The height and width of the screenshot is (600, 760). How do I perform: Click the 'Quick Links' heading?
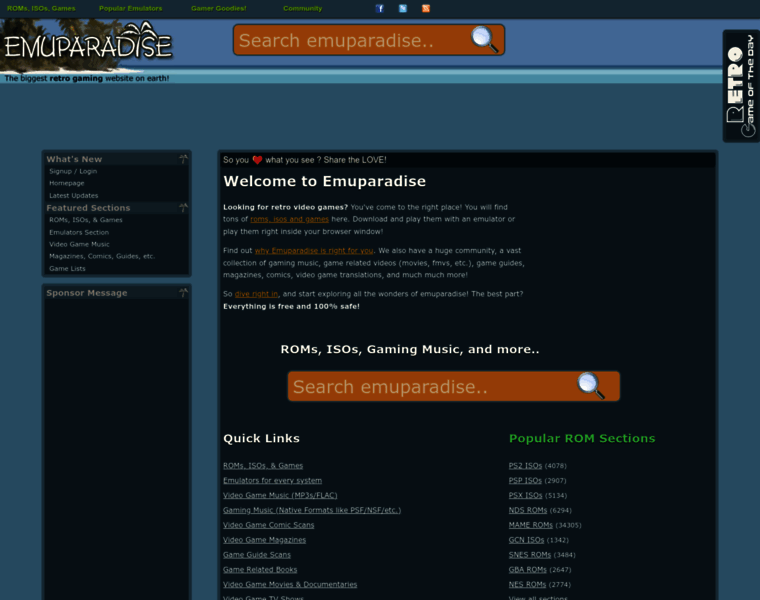click(x=261, y=438)
